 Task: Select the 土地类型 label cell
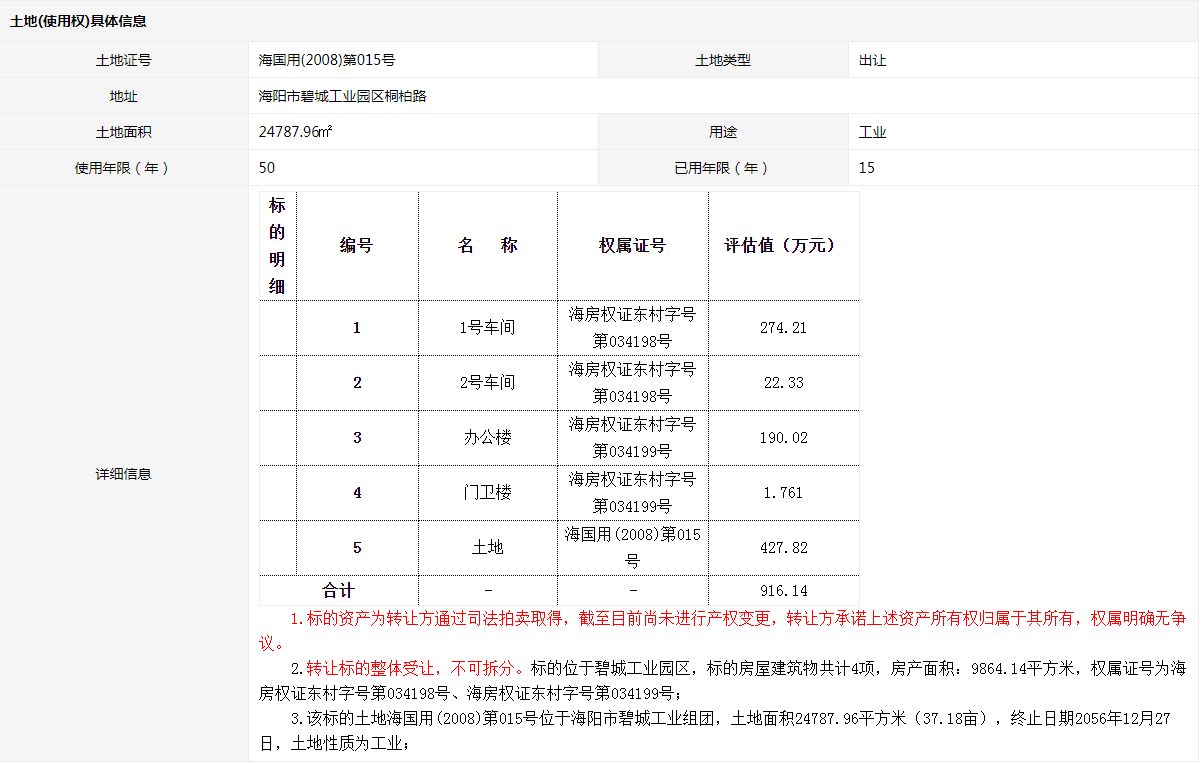[x=723, y=60]
